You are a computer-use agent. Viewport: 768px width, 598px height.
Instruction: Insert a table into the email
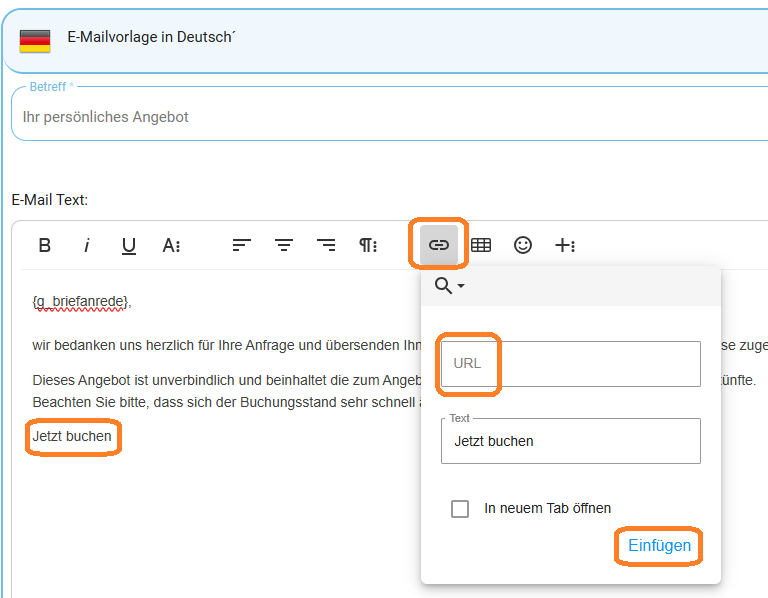481,245
